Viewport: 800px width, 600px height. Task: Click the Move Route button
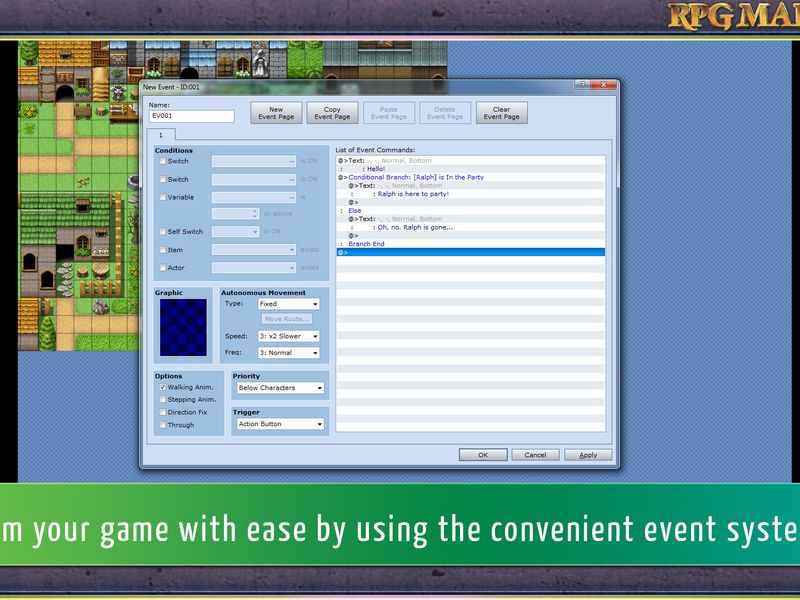tap(287, 319)
